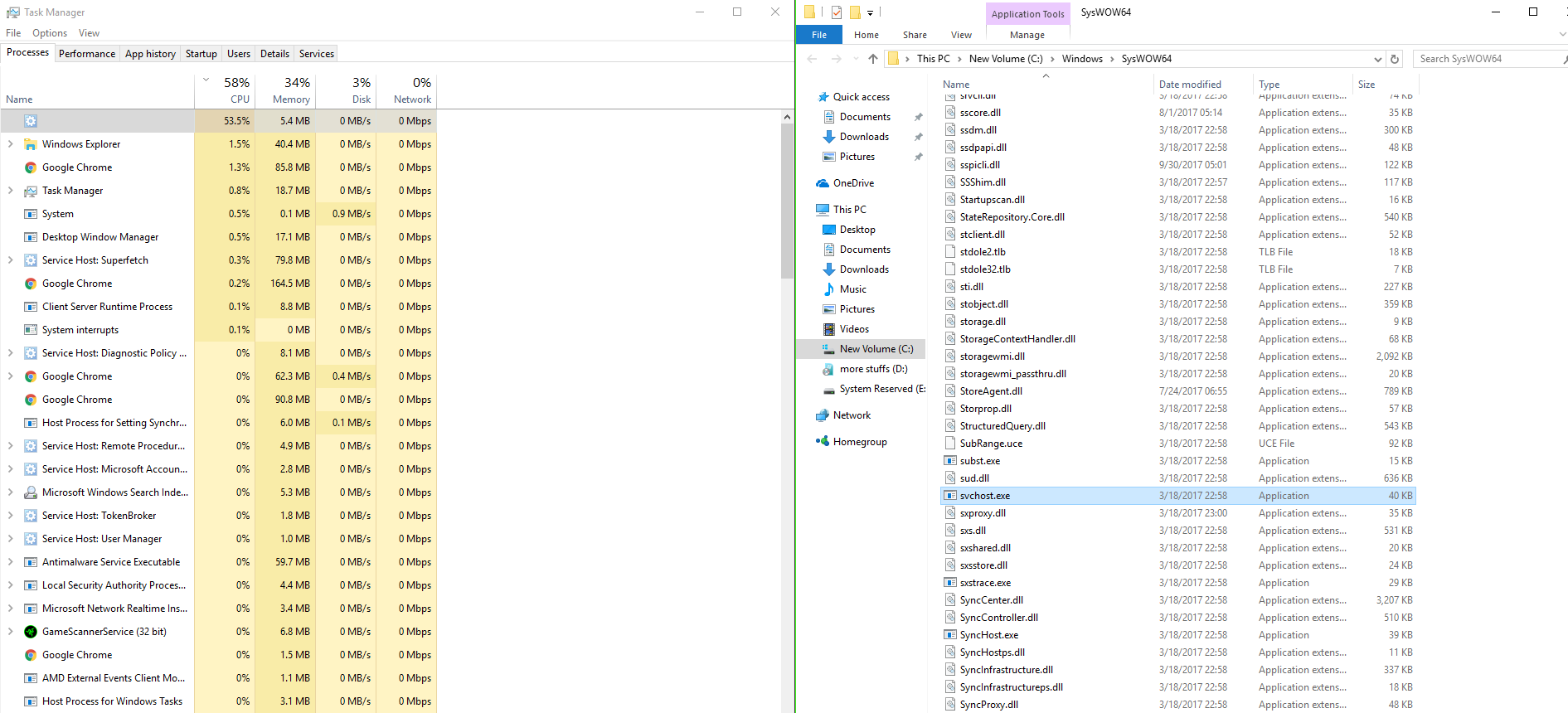Expand the Task Manager process row
The width and height of the screenshot is (1568, 713).
pos(10,191)
